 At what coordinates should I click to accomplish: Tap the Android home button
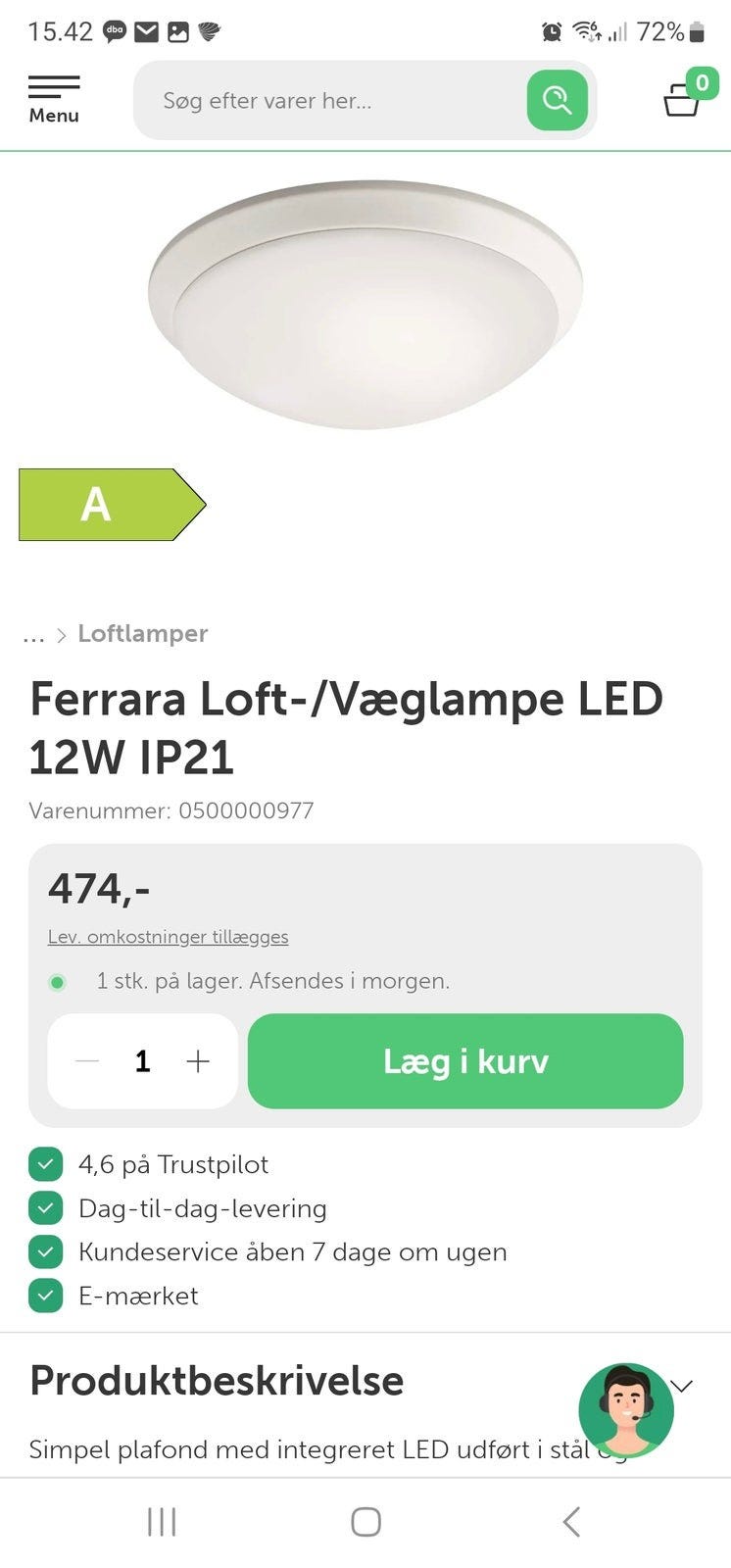365,1521
